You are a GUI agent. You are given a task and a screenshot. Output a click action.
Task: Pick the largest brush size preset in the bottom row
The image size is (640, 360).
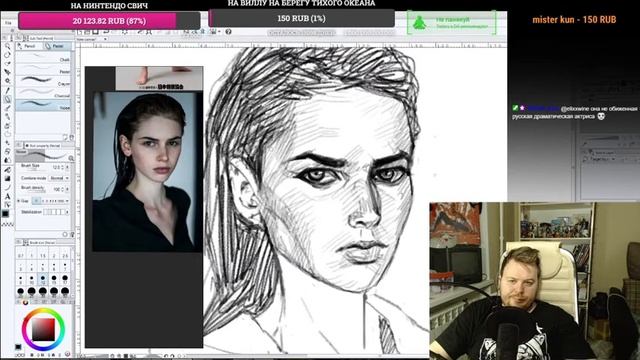[x=65, y=291]
